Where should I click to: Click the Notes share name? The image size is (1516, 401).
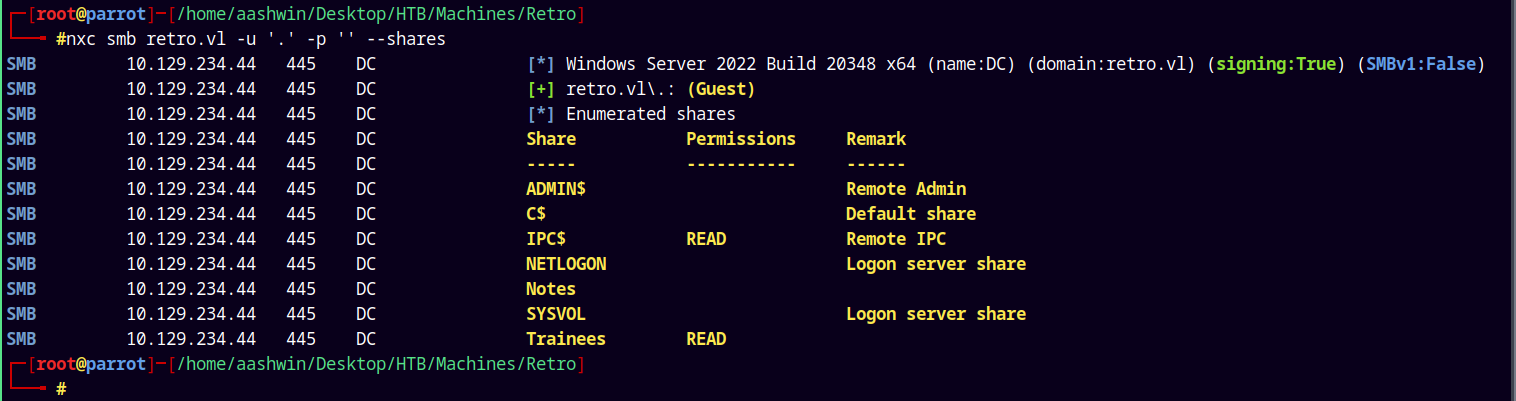[551, 289]
